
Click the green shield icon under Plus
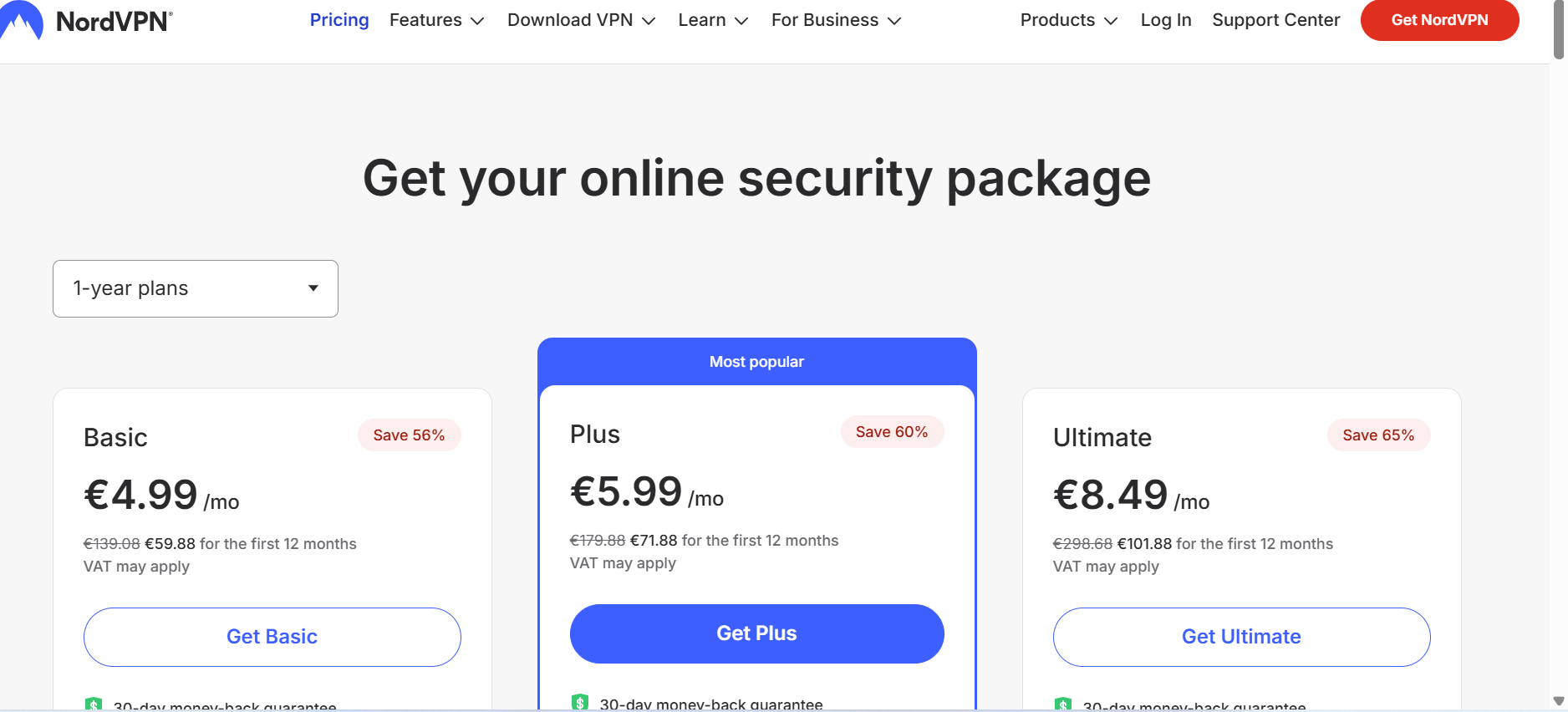click(x=580, y=702)
